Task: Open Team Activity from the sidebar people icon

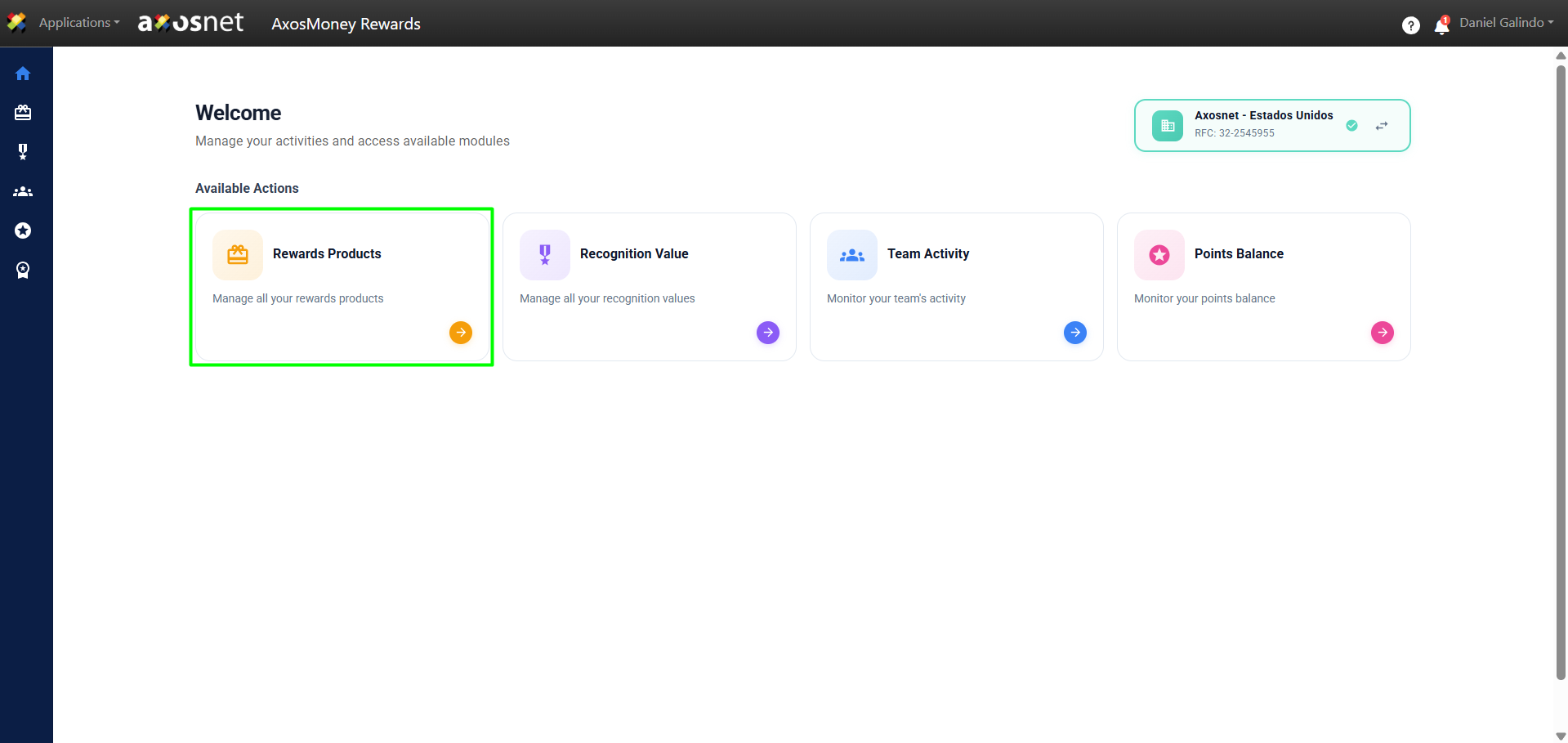Action: pos(23,191)
